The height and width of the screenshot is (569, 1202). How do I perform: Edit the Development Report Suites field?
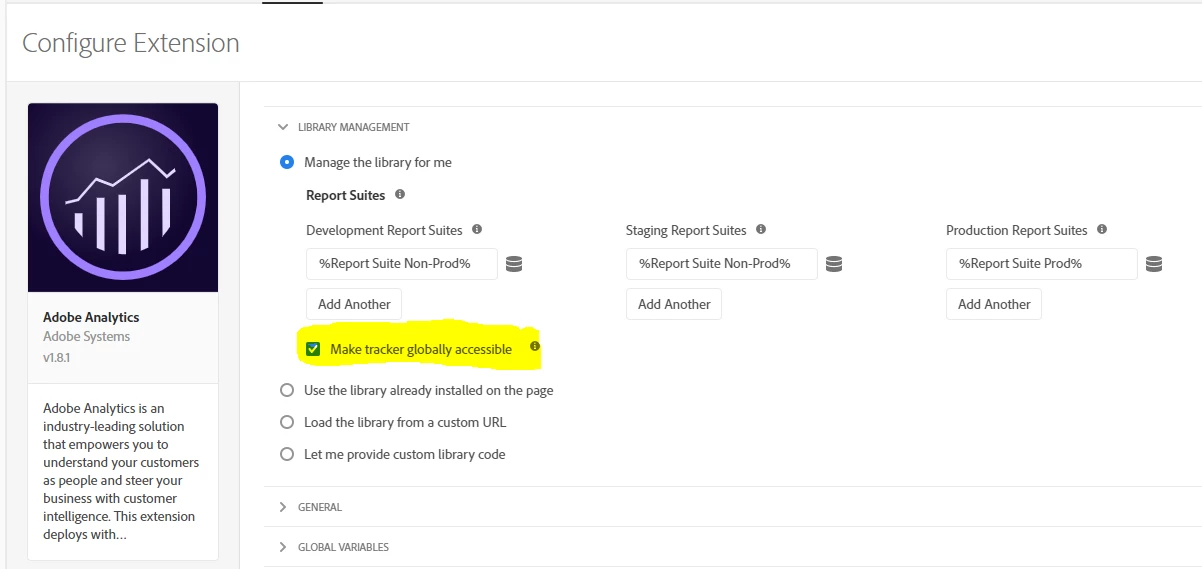[402, 264]
